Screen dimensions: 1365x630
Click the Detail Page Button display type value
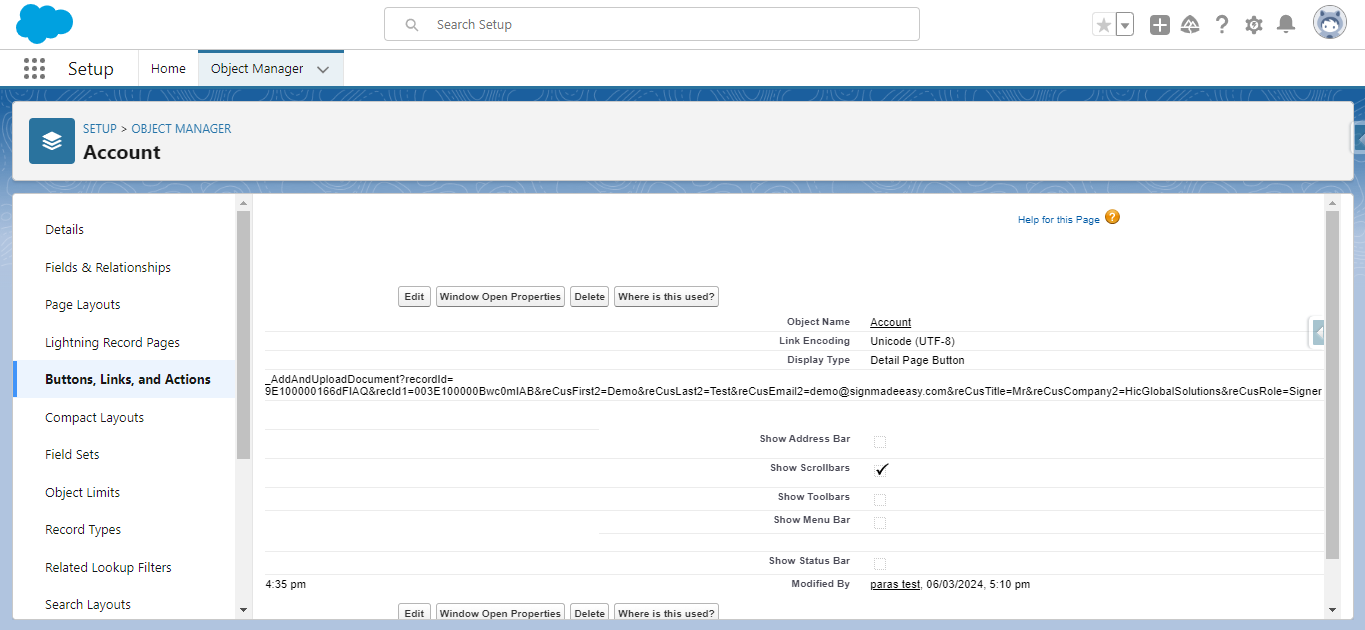pyautogui.click(x=917, y=360)
